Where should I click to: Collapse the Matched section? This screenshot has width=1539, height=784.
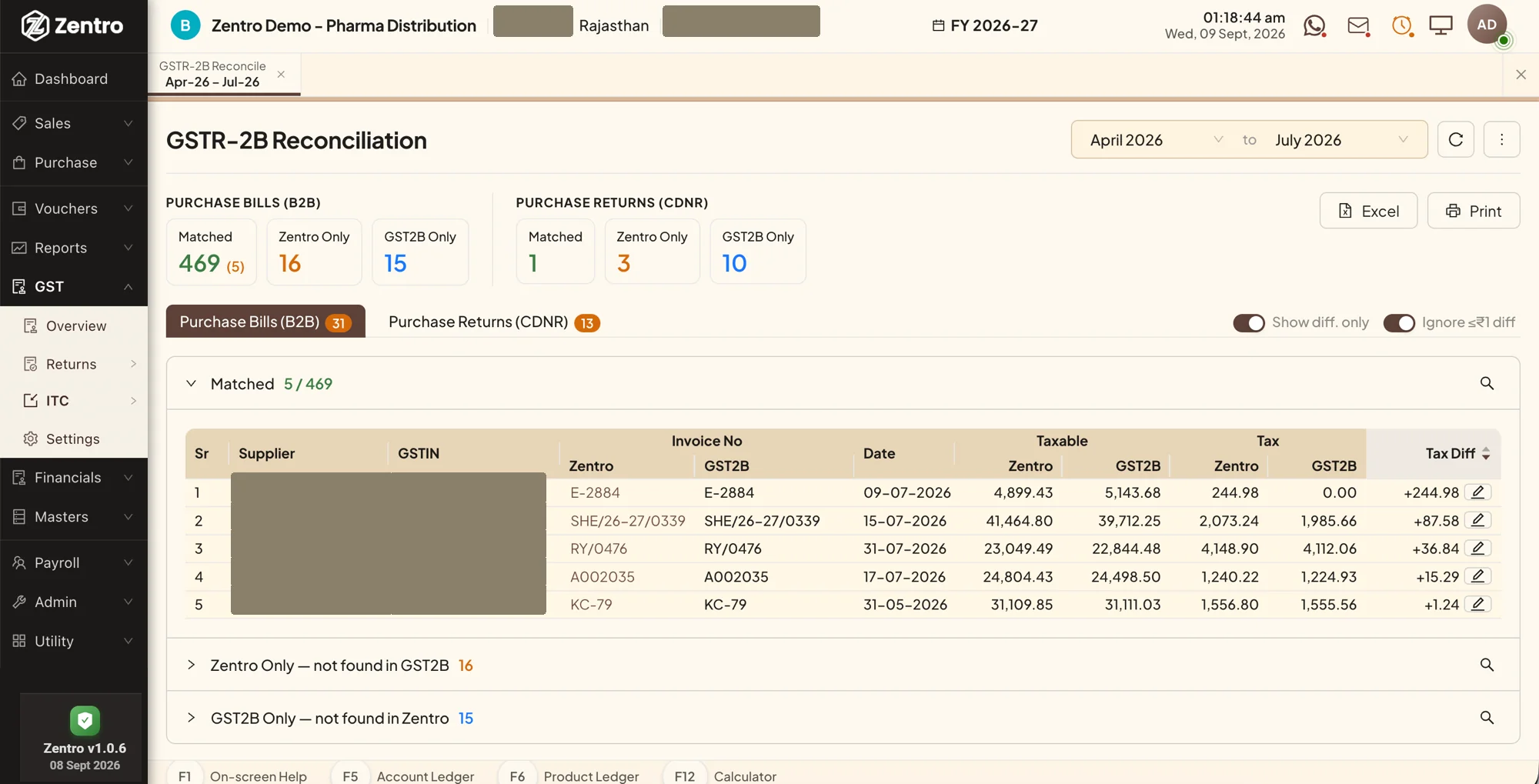click(191, 383)
